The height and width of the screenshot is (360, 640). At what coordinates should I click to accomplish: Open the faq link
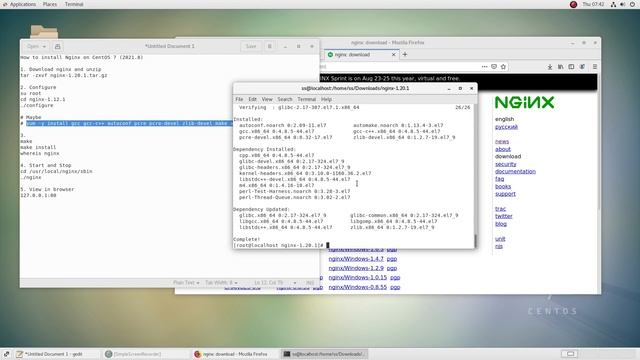click(x=499, y=179)
